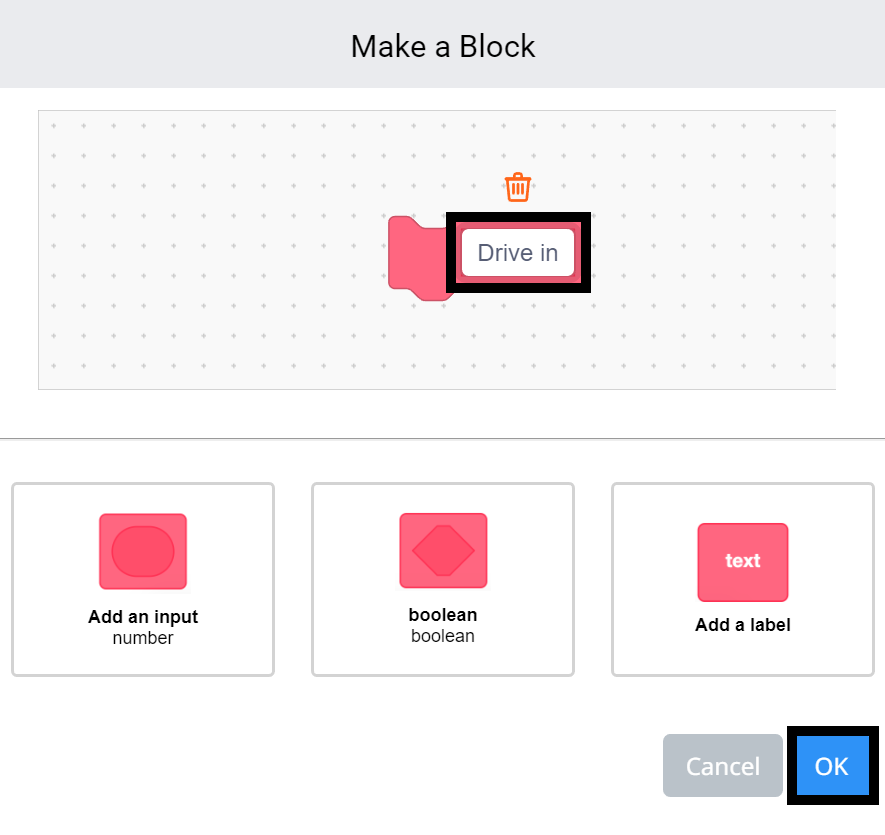Click the 'number' caption under Add an input

click(142, 638)
